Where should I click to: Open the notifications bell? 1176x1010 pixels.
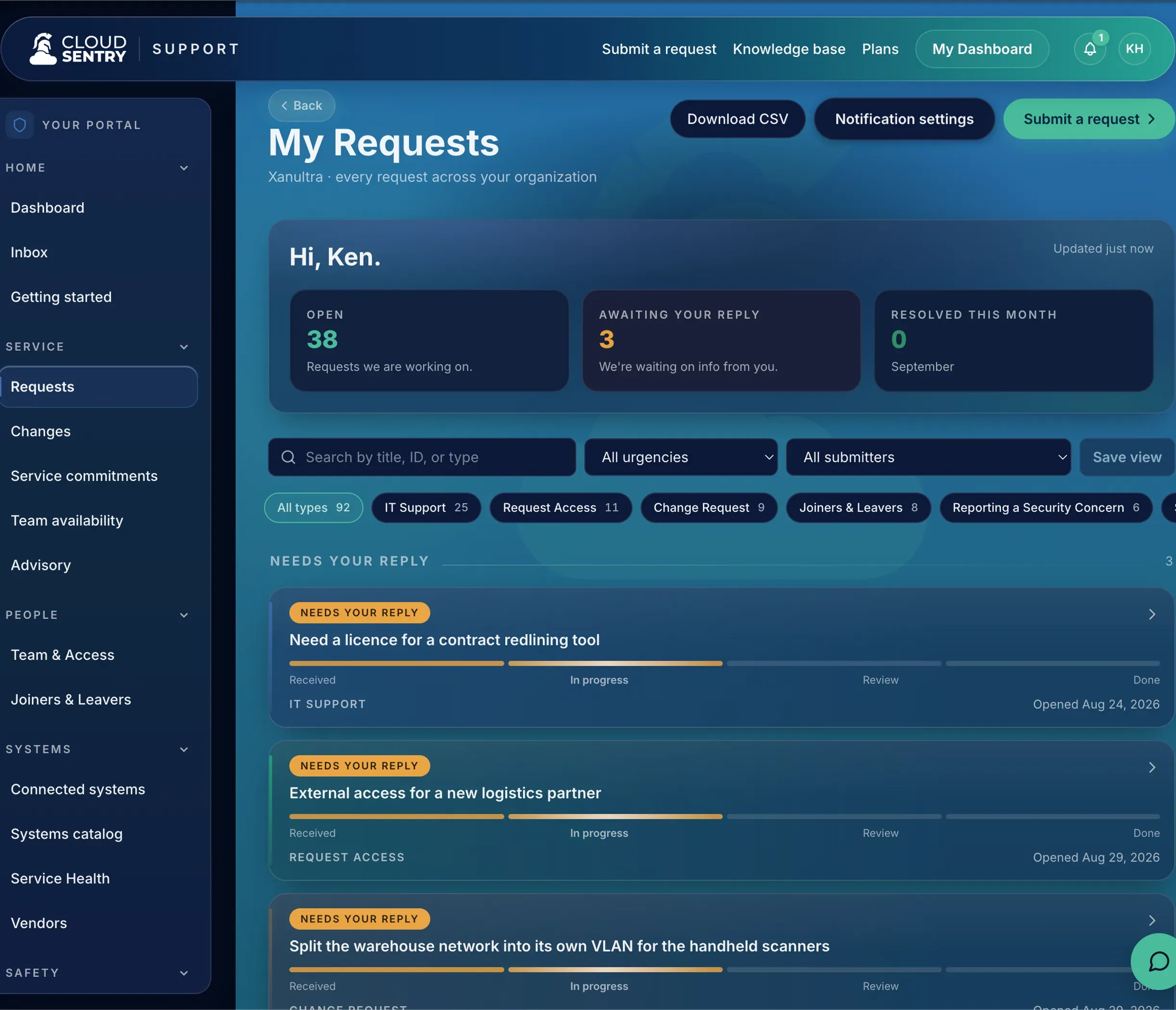coord(1090,49)
